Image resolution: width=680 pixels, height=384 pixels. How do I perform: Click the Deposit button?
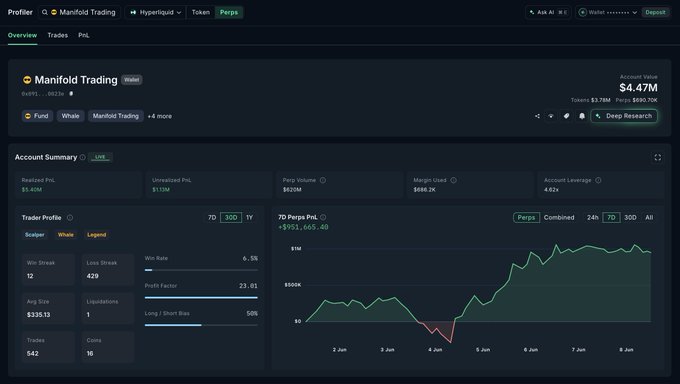pos(655,12)
